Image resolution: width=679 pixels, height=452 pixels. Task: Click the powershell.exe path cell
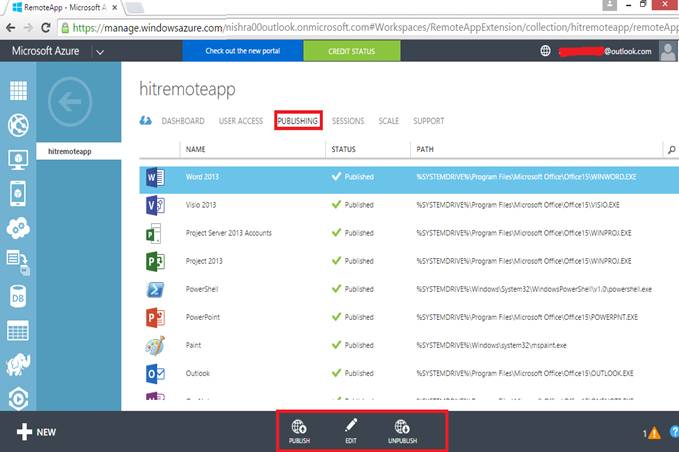[534, 289]
